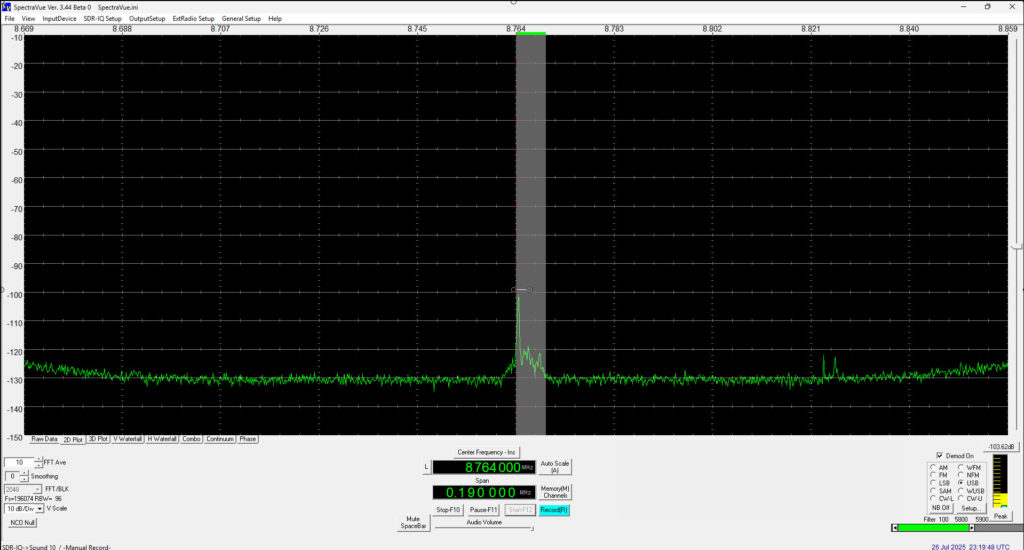Mute audio using the Mute SpaceBar button

coord(413,523)
